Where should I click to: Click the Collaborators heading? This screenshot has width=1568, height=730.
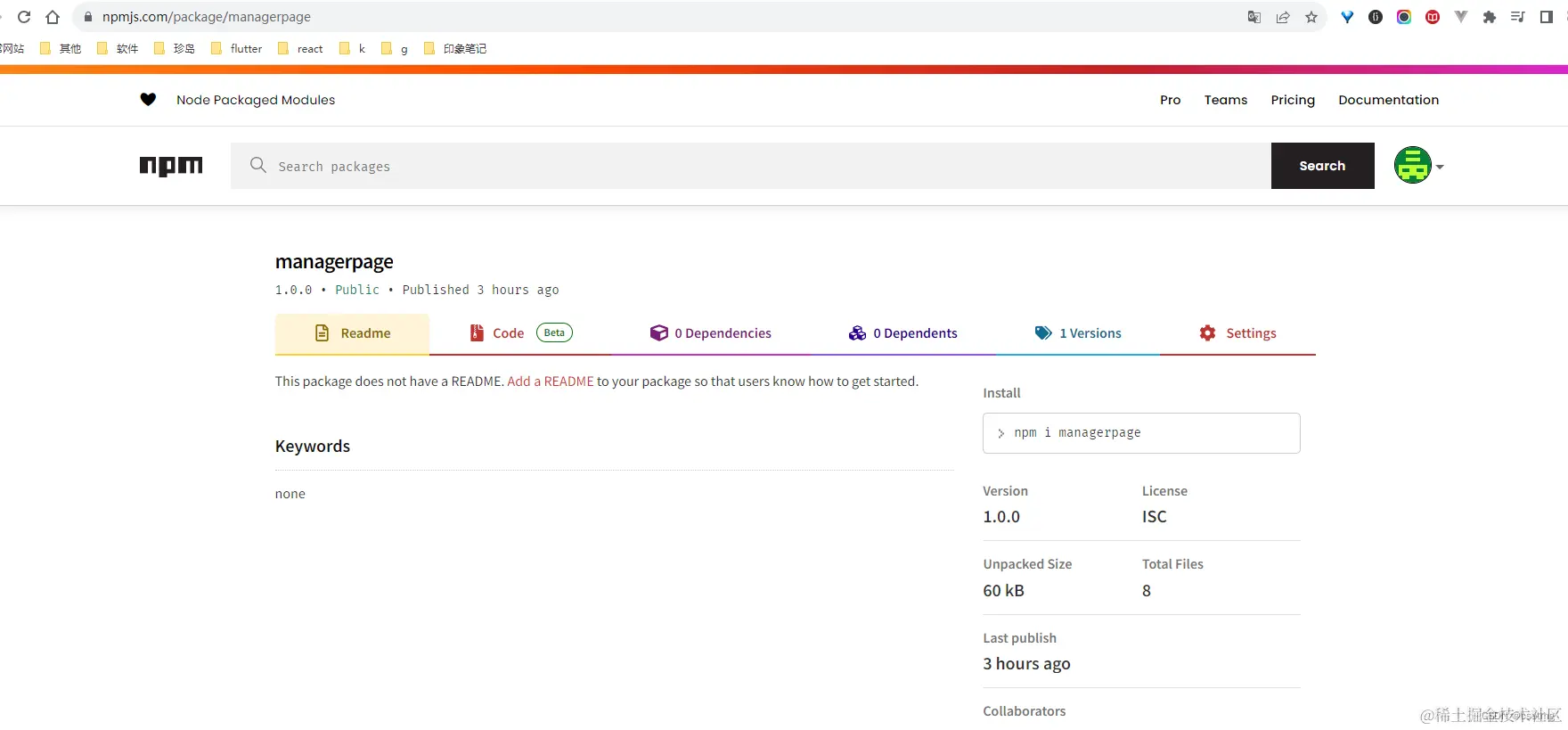click(1024, 711)
